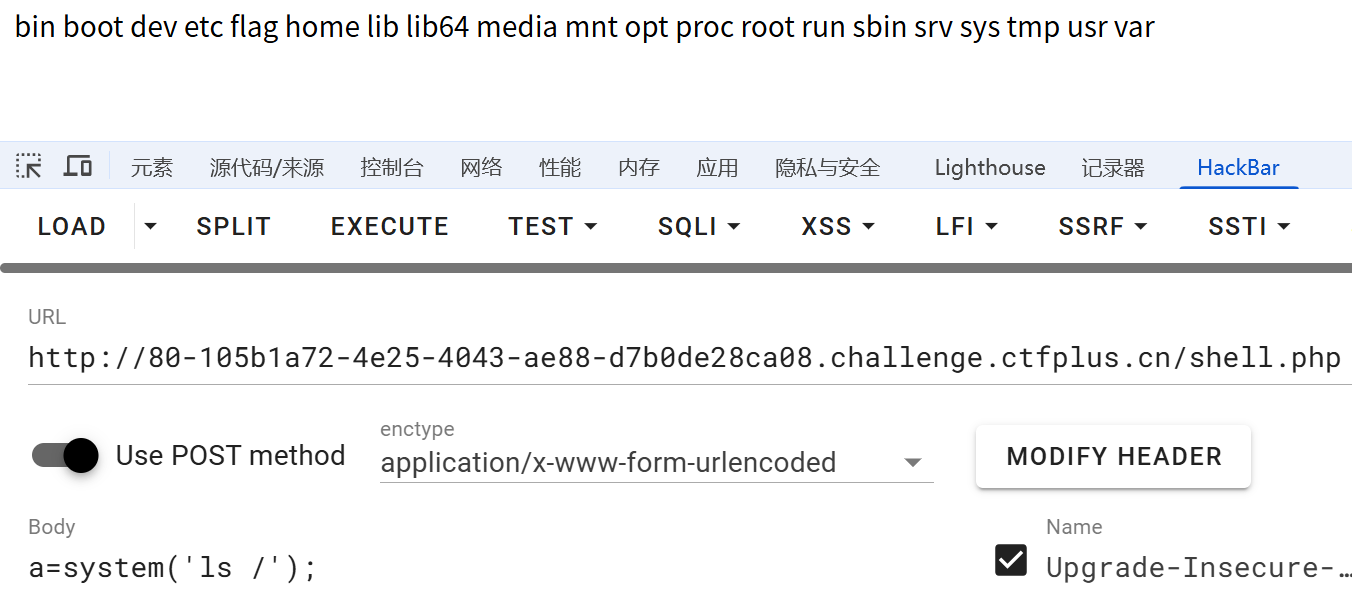Focus the URL input field

point(690,358)
